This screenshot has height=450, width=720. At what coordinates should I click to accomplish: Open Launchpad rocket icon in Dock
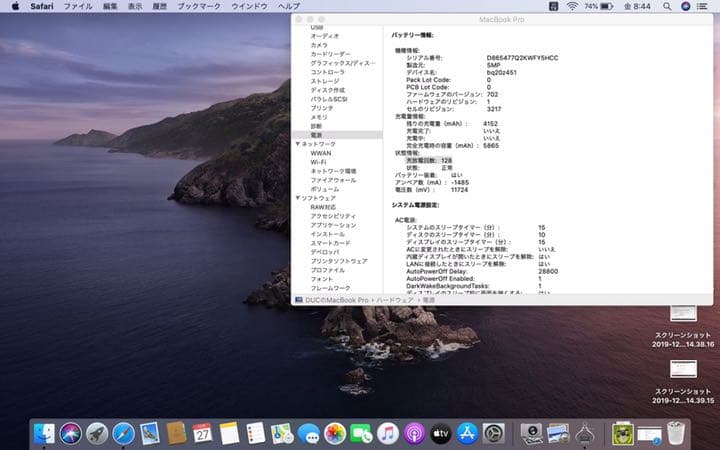(x=97, y=433)
